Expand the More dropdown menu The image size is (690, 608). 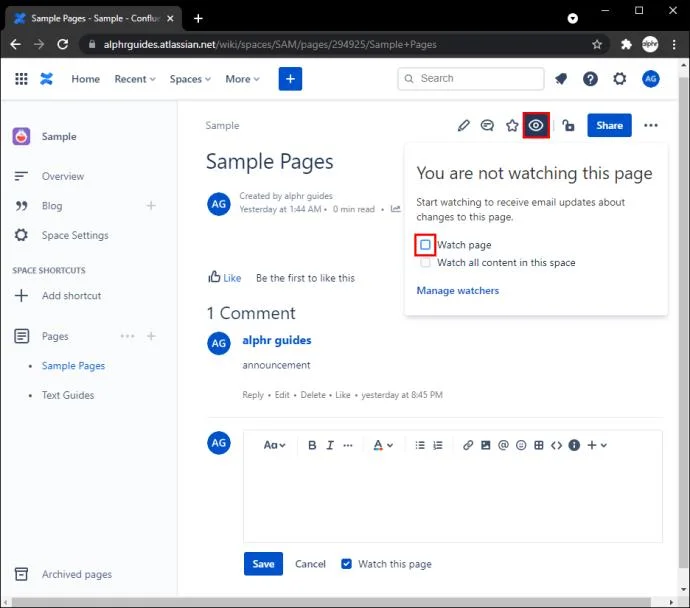point(242,79)
